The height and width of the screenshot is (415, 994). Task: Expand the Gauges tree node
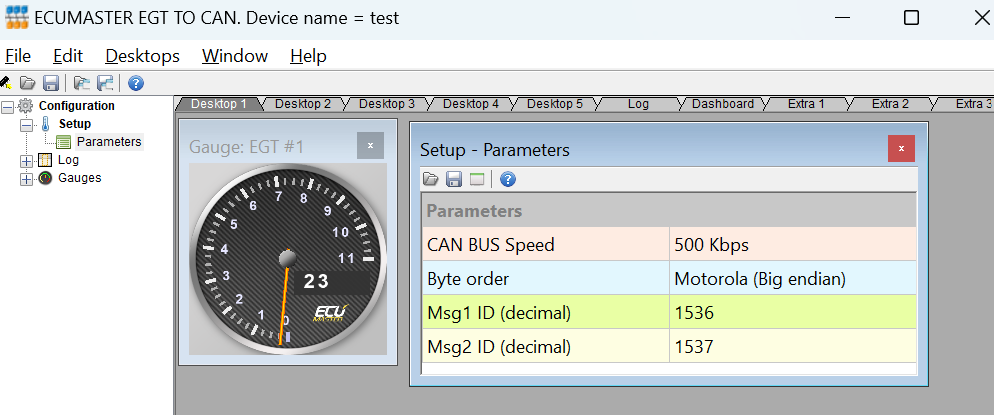[27, 180]
